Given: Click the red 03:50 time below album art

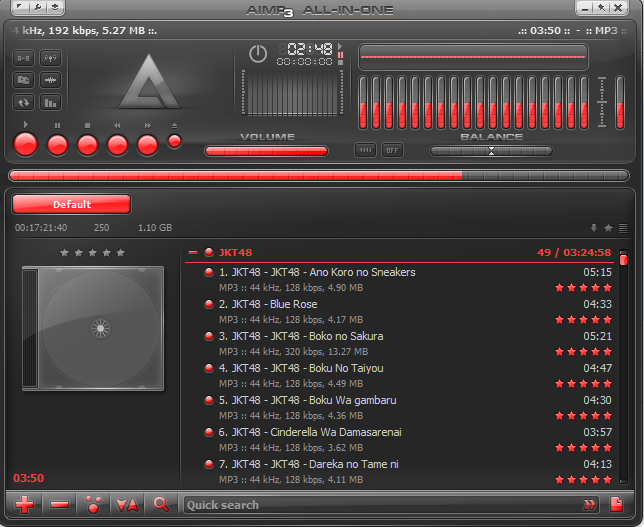Looking at the screenshot, I should tap(28, 478).
